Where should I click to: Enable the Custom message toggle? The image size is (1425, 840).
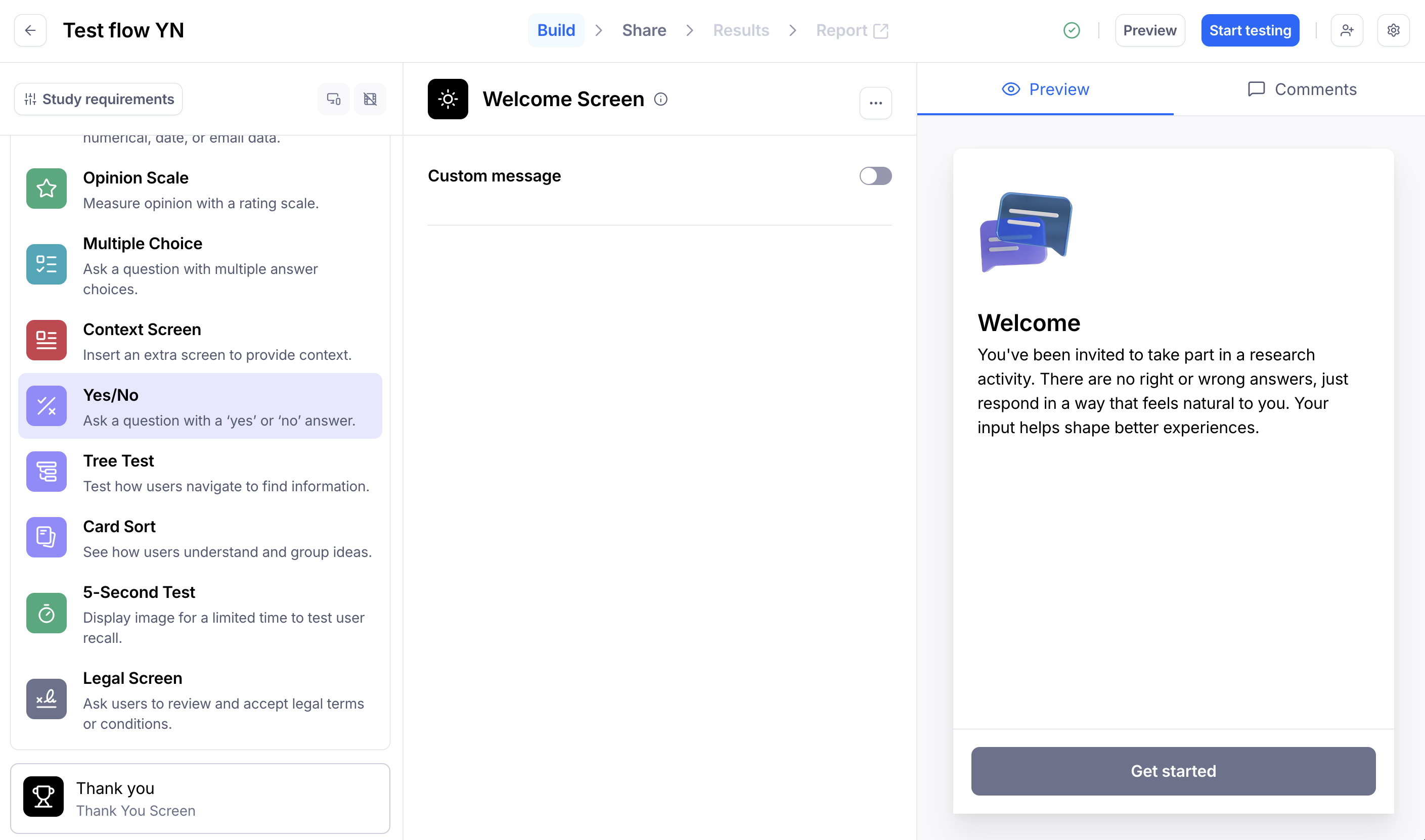click(875, 176)
